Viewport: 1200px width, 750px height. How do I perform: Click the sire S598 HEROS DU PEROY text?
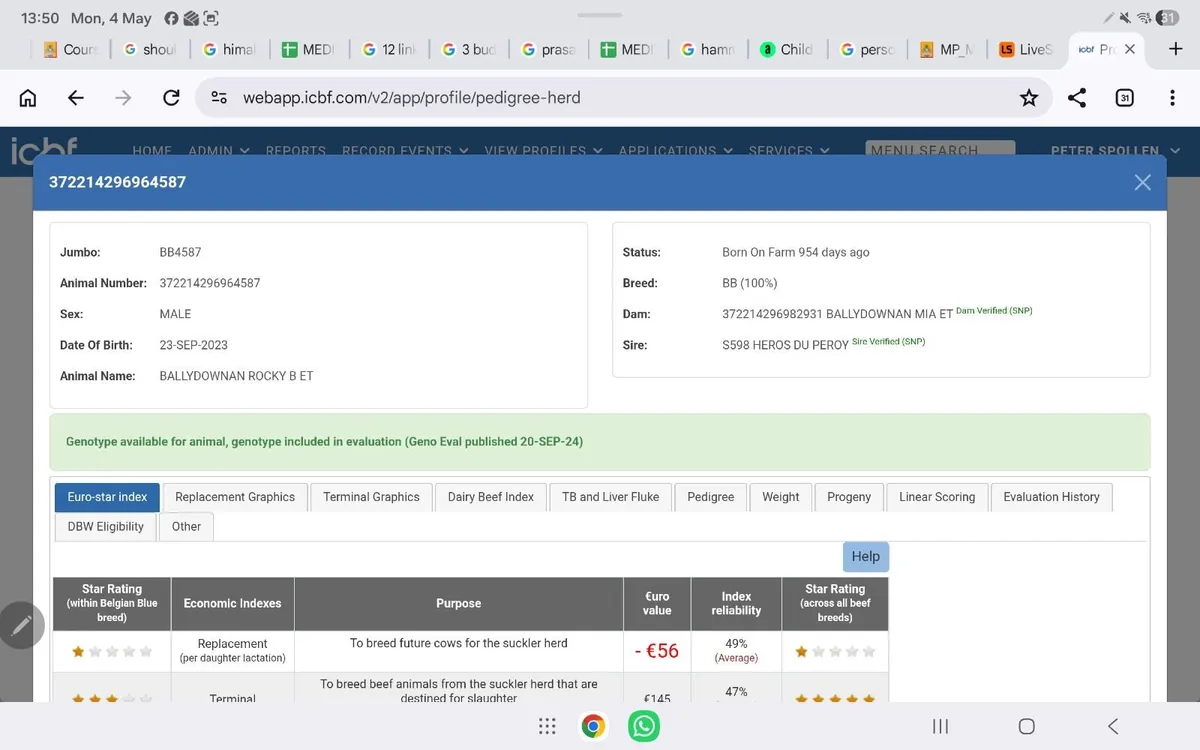785,345
